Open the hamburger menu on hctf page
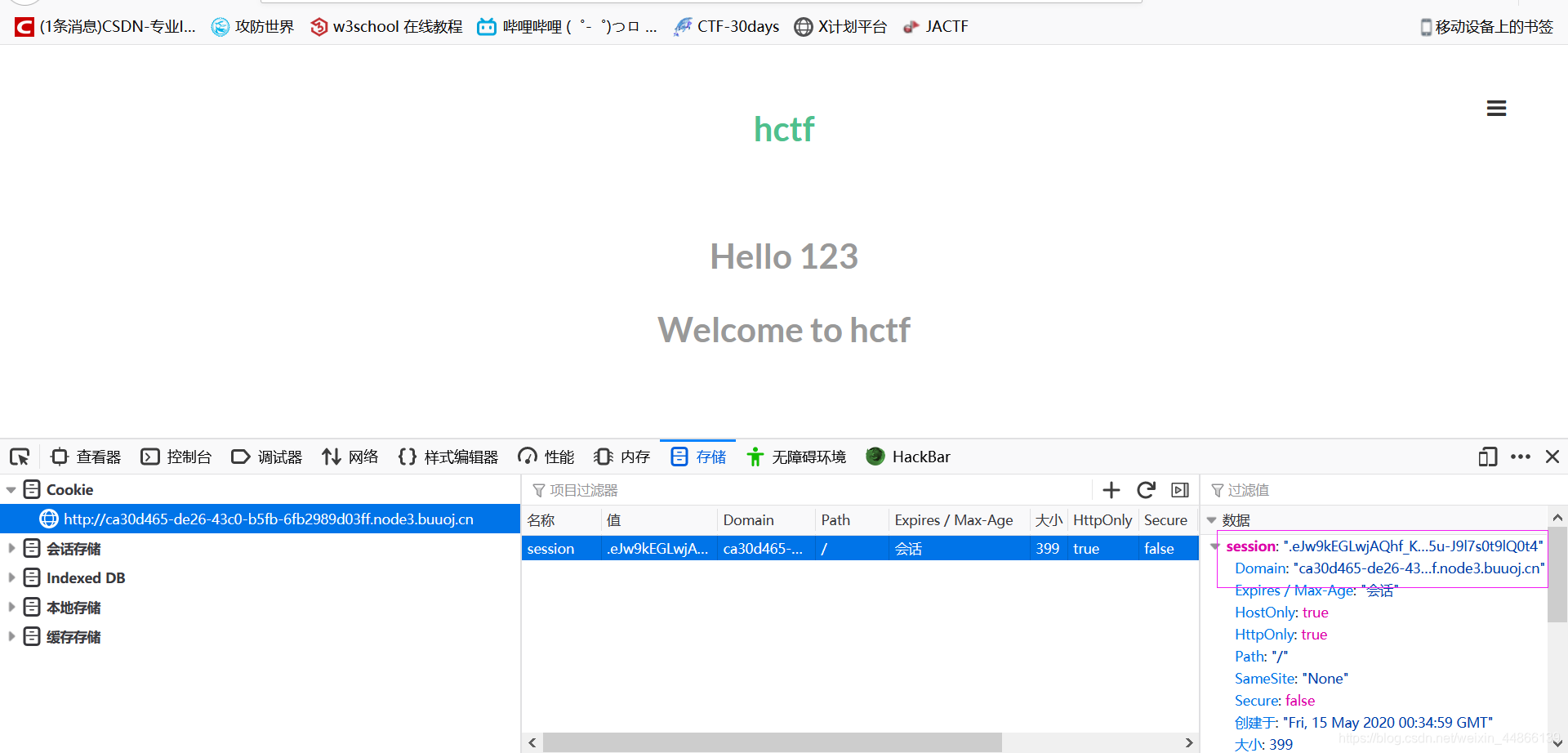Screen dimensions: 1568x753 (1496, 109)
